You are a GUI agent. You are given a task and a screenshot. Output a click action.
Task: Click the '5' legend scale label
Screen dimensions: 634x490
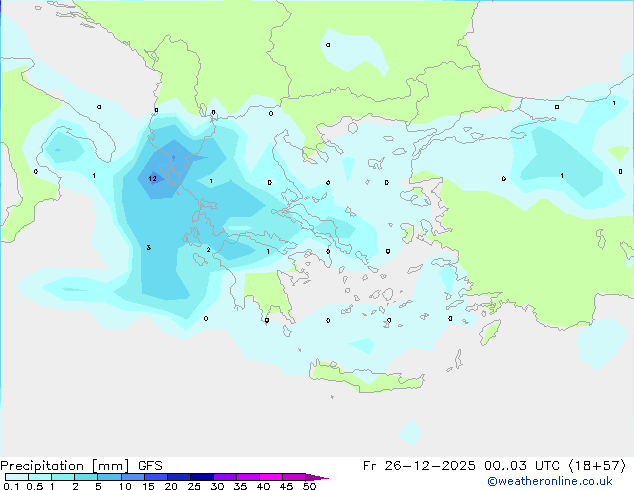click(98, 486)
